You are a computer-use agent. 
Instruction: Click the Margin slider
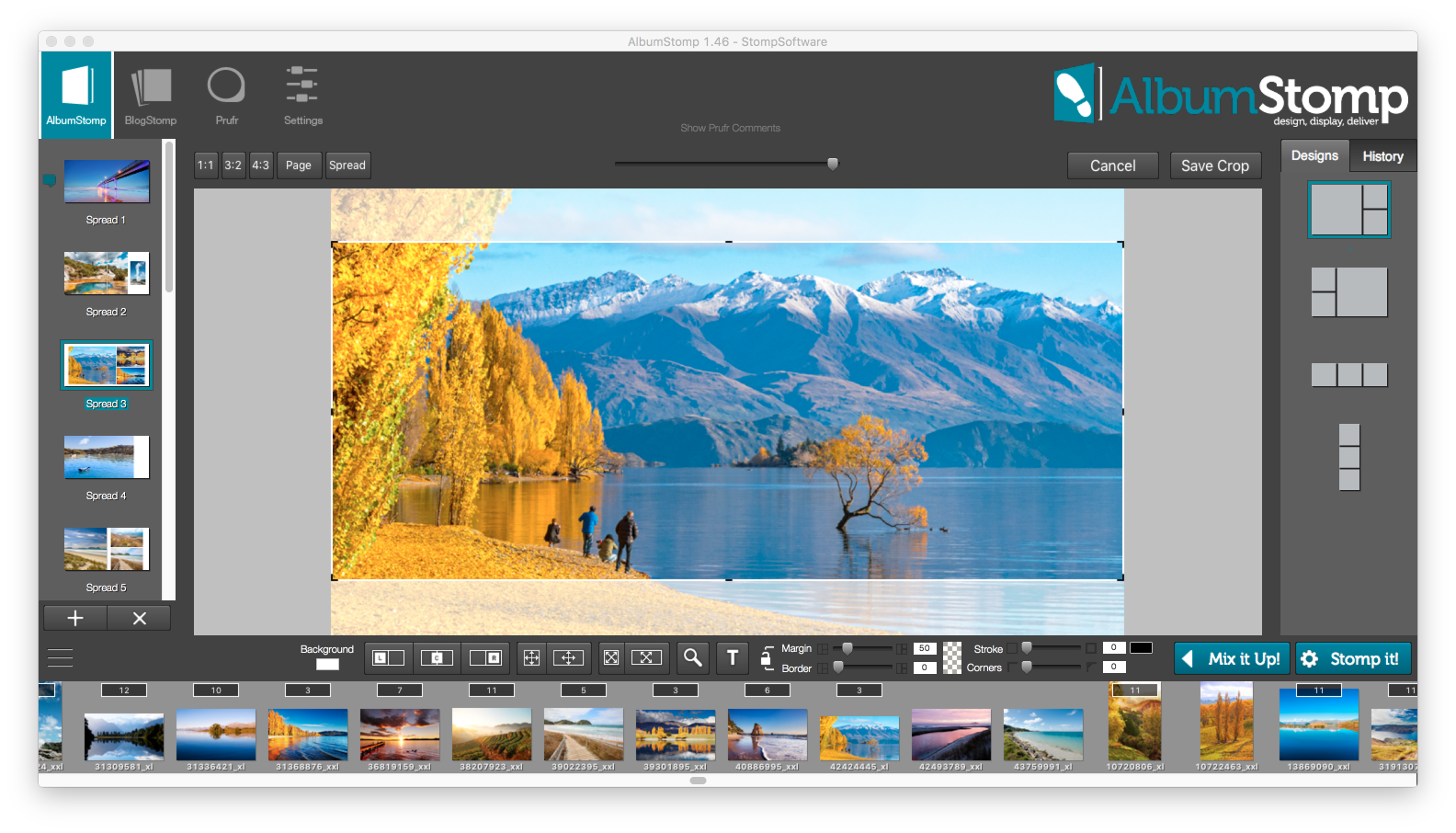tap(862, 648)
